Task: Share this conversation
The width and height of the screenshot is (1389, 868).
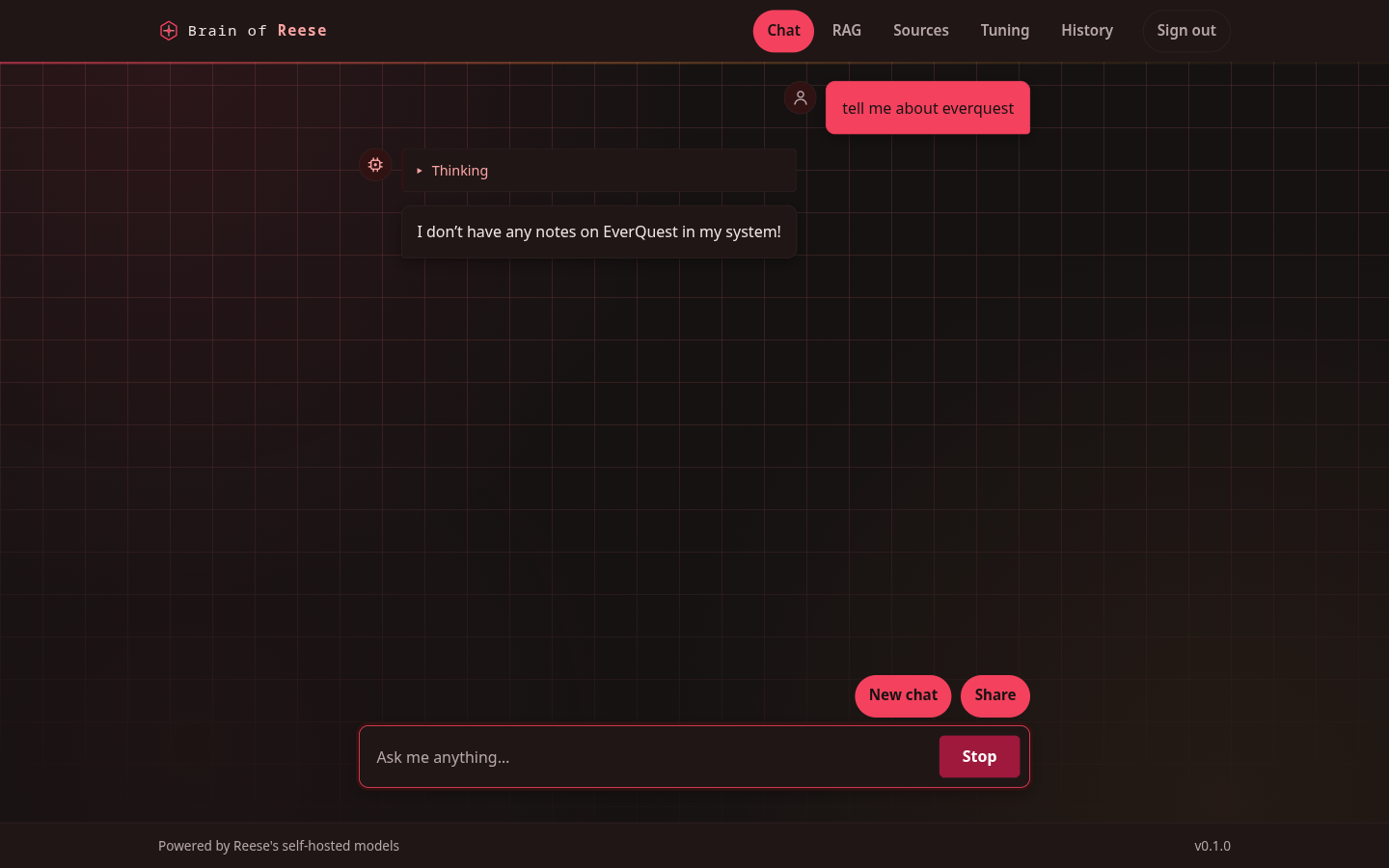Action: point(995,695)
